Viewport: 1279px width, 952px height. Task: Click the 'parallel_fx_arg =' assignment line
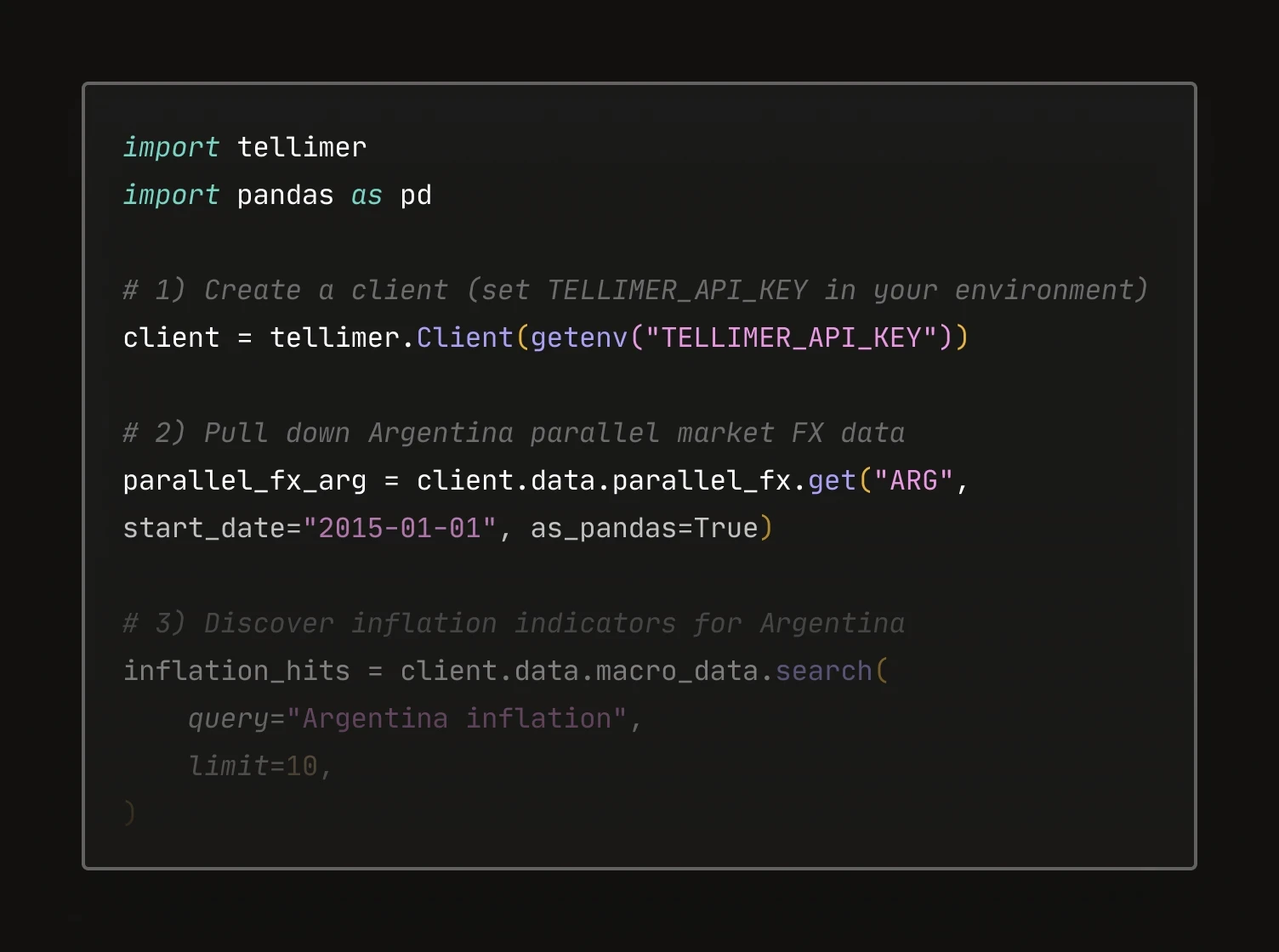(546, 480)
